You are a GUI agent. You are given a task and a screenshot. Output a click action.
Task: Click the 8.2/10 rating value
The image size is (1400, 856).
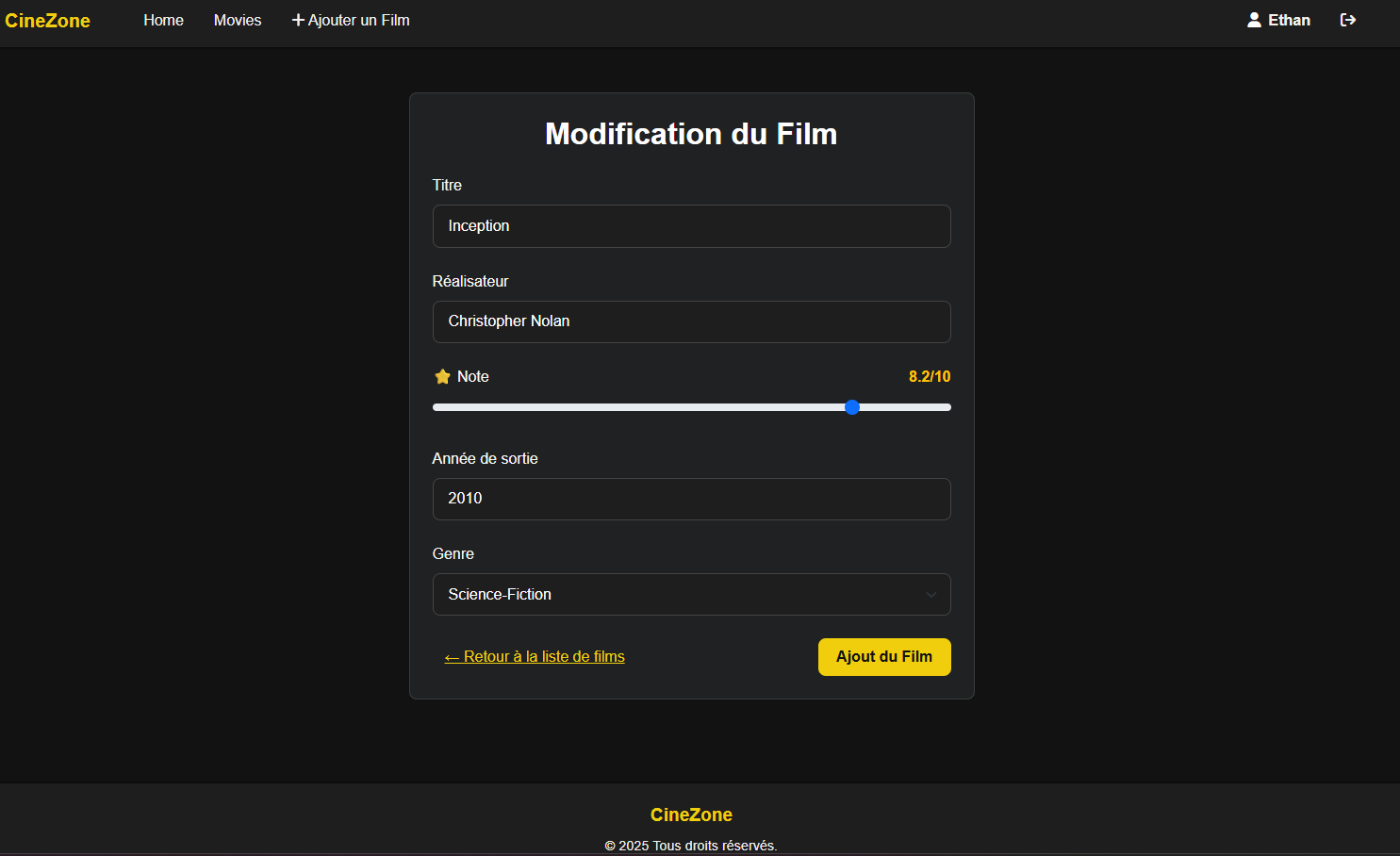point(929,377)
